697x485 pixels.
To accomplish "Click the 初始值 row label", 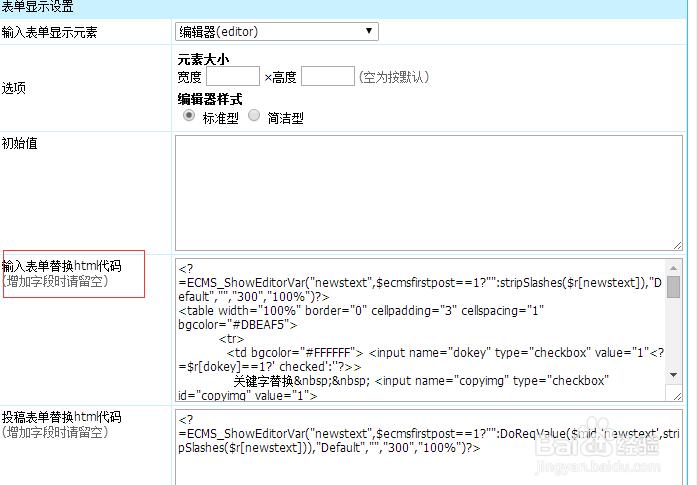I will click(x=20, y=143).
